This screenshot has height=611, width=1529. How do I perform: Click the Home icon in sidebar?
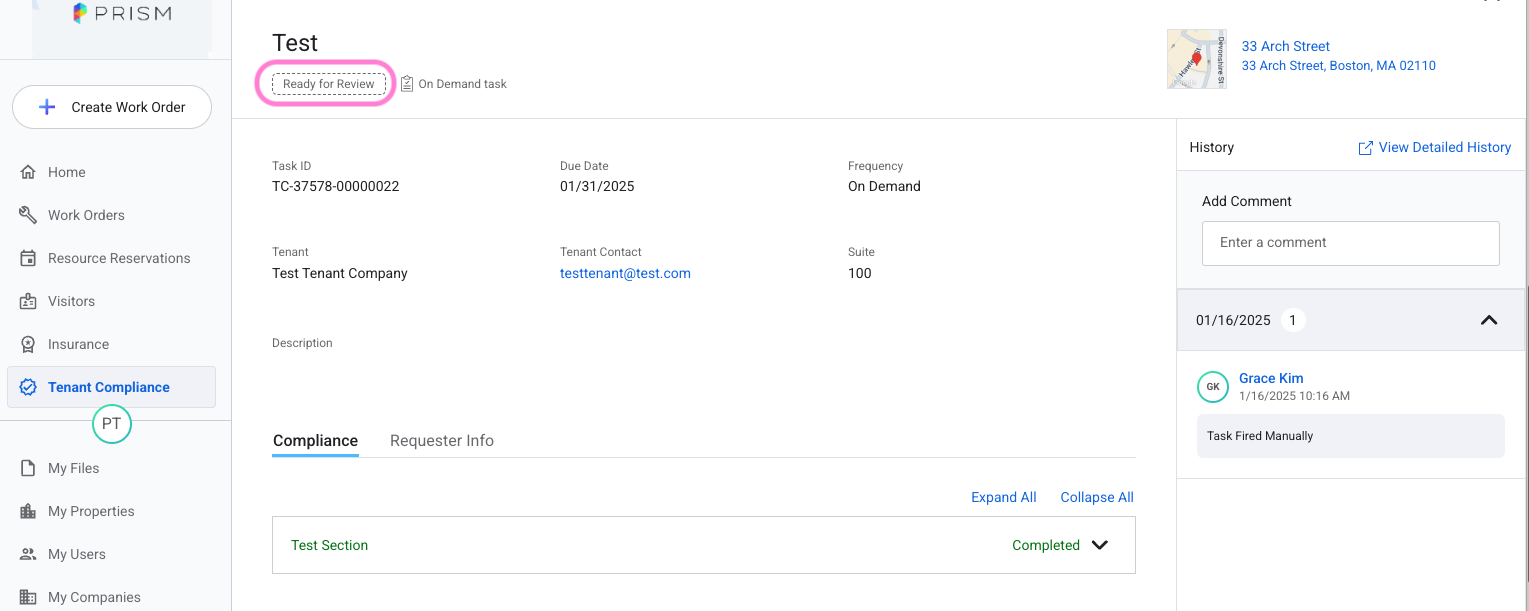click(x=28, y=172)
